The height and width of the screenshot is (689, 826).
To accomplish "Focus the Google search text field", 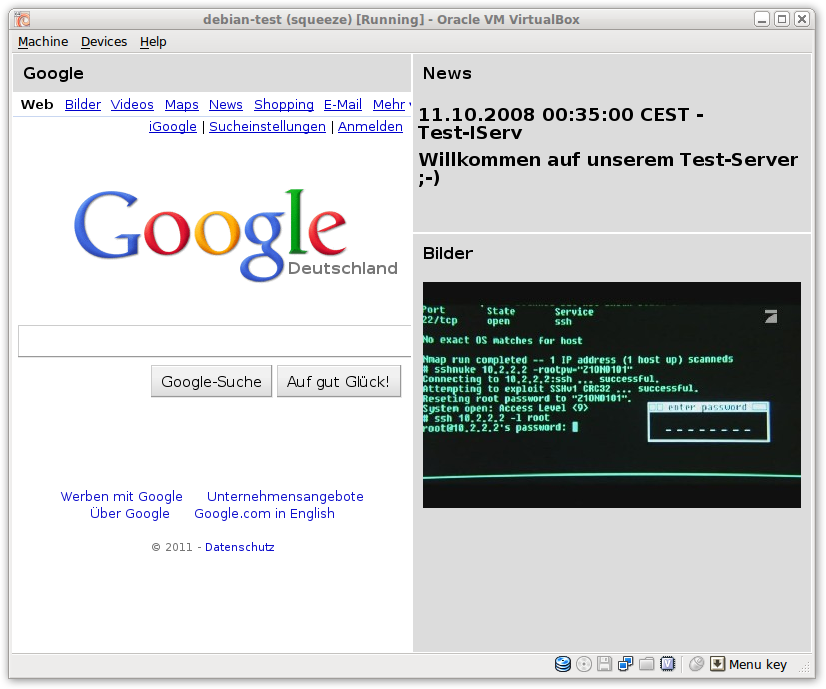I will pyautogui.click(x=215, y=341).
